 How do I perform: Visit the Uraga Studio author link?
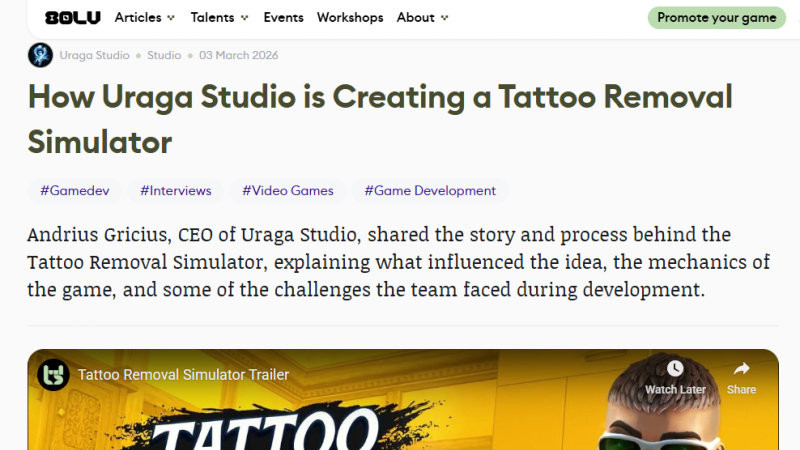click(94, 55)
